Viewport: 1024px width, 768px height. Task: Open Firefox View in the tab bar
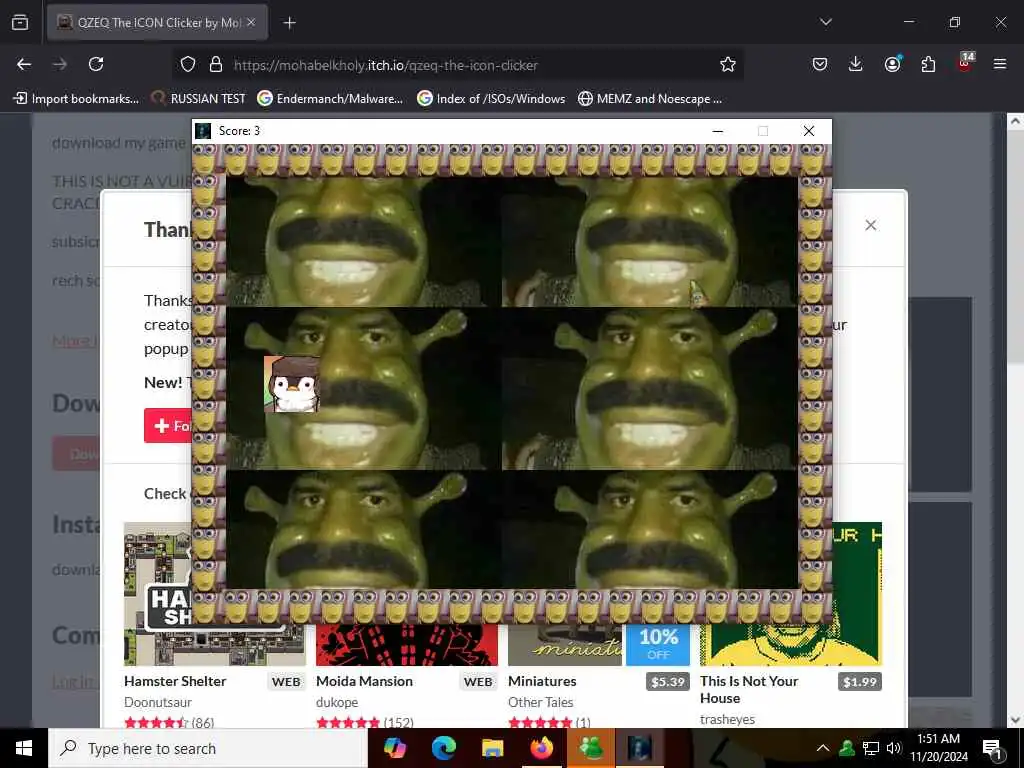(x=20, y=23)
